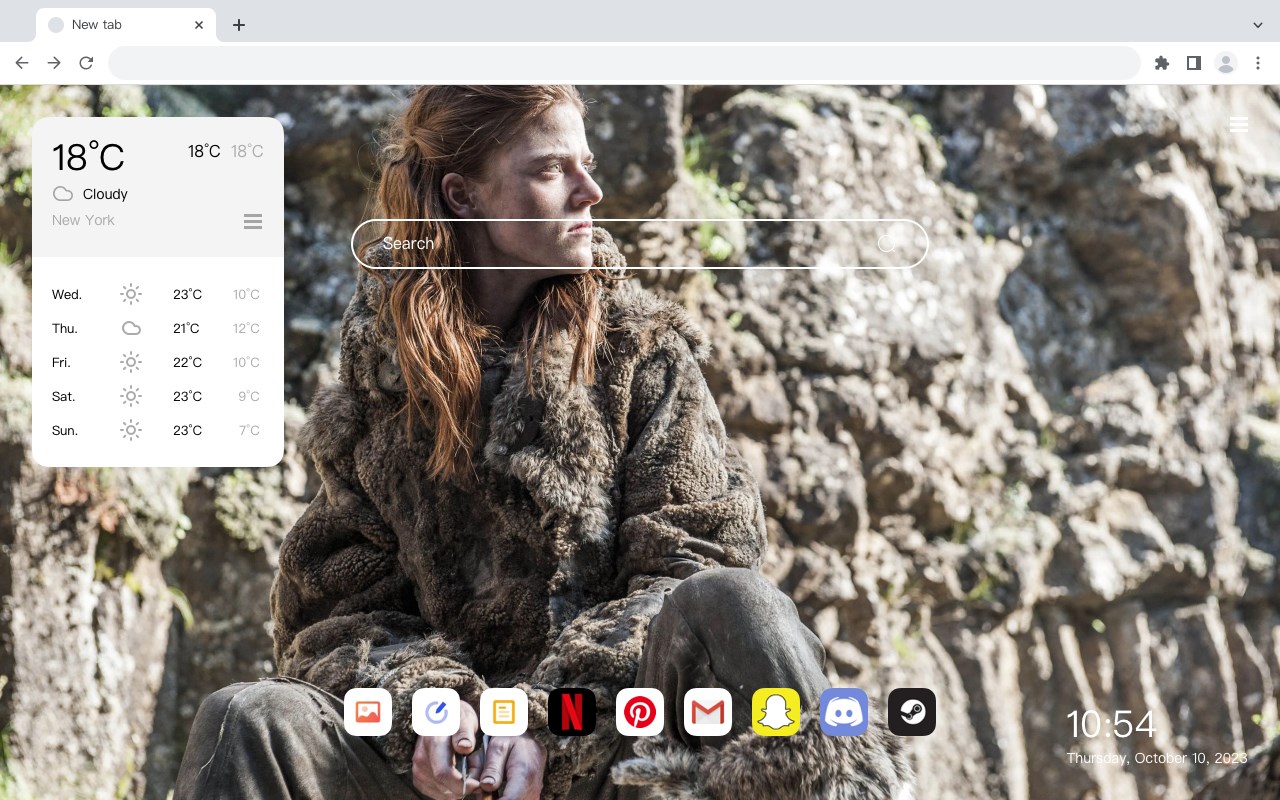This screenshot has width=1280, height=800.
Task: Click the New York location label
Action: coord(83,220)
